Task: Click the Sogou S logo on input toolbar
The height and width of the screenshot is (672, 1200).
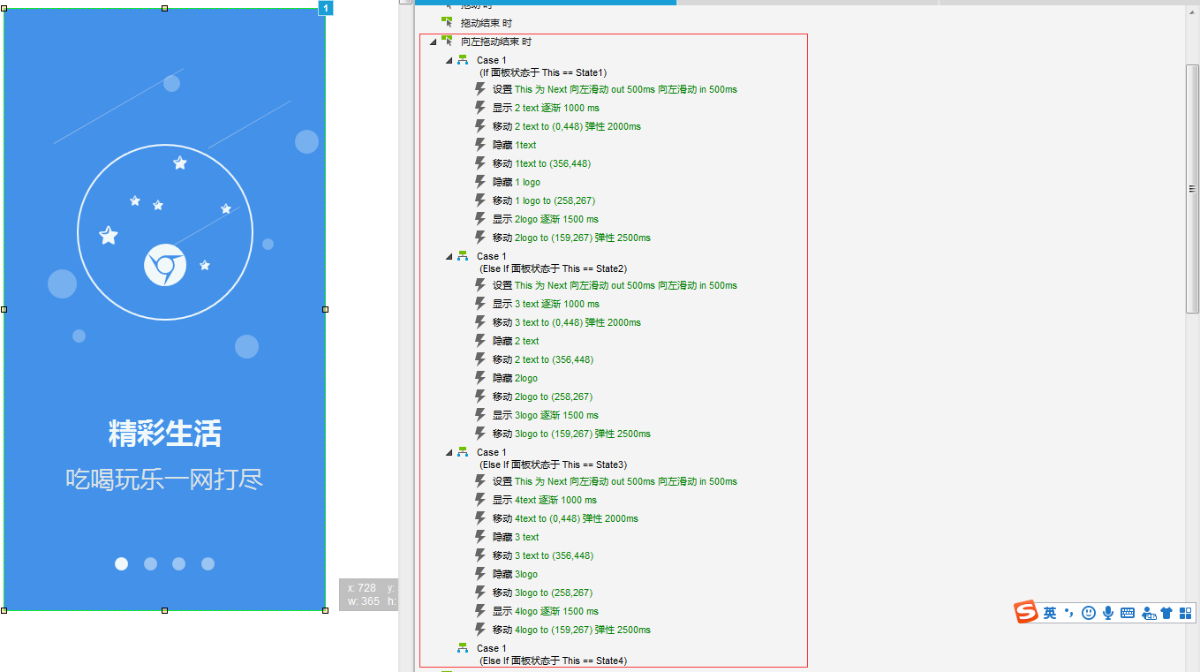Action: 1026,612
